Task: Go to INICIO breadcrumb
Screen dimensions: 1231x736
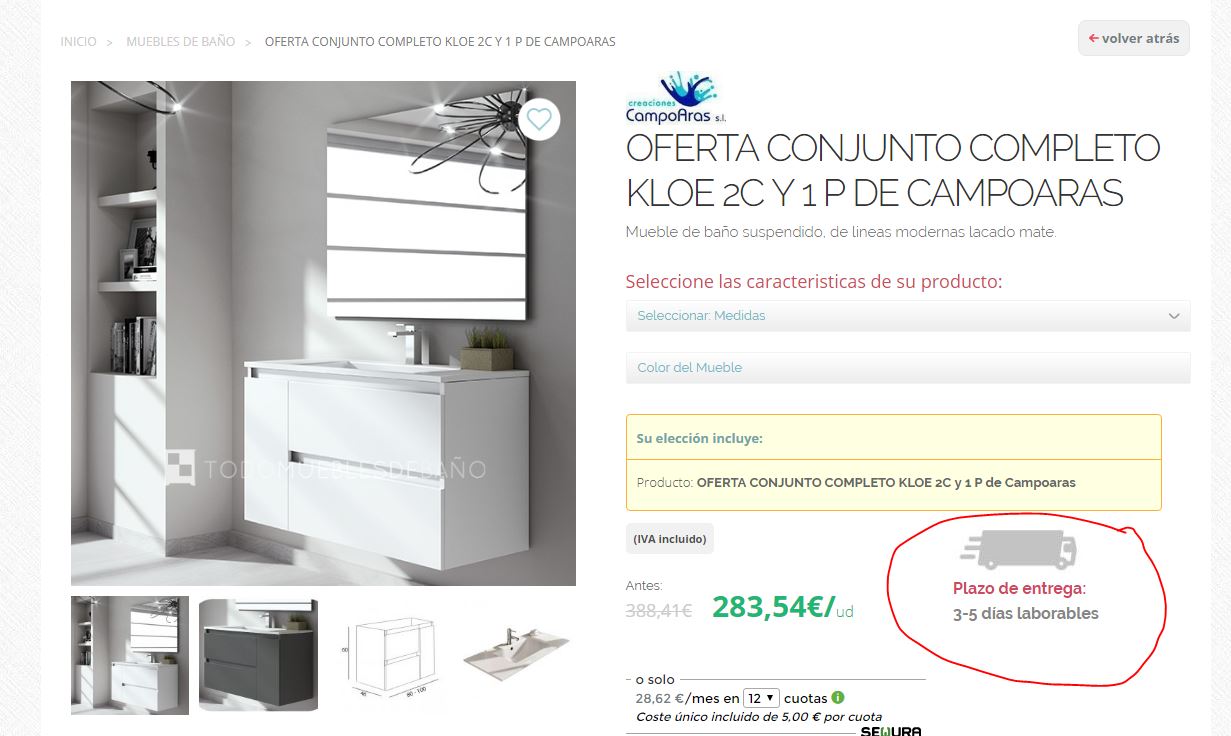Action: pyautogui.click(x=79, y=41)
